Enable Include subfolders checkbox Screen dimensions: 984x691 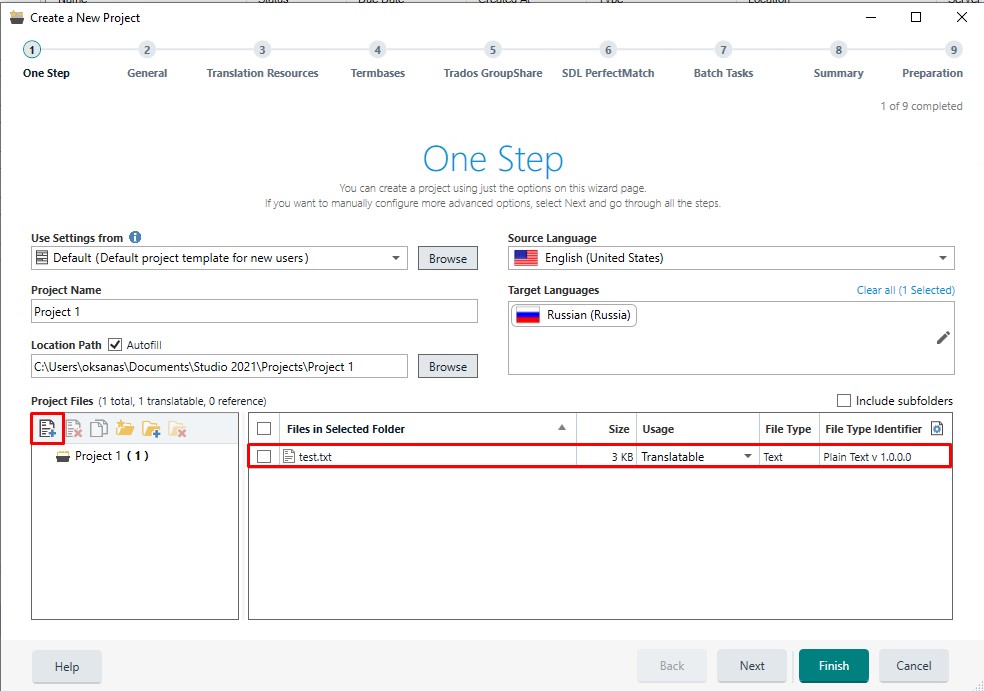(843, 400)
